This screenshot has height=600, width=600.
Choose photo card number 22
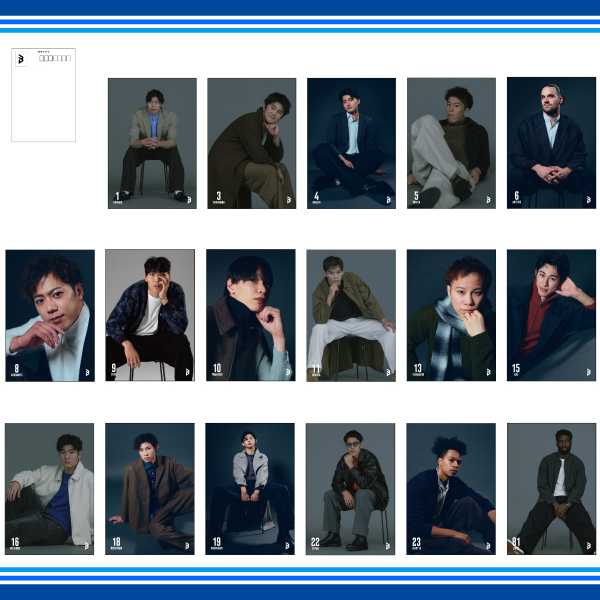pyautogui.click(x=351, y=488)
